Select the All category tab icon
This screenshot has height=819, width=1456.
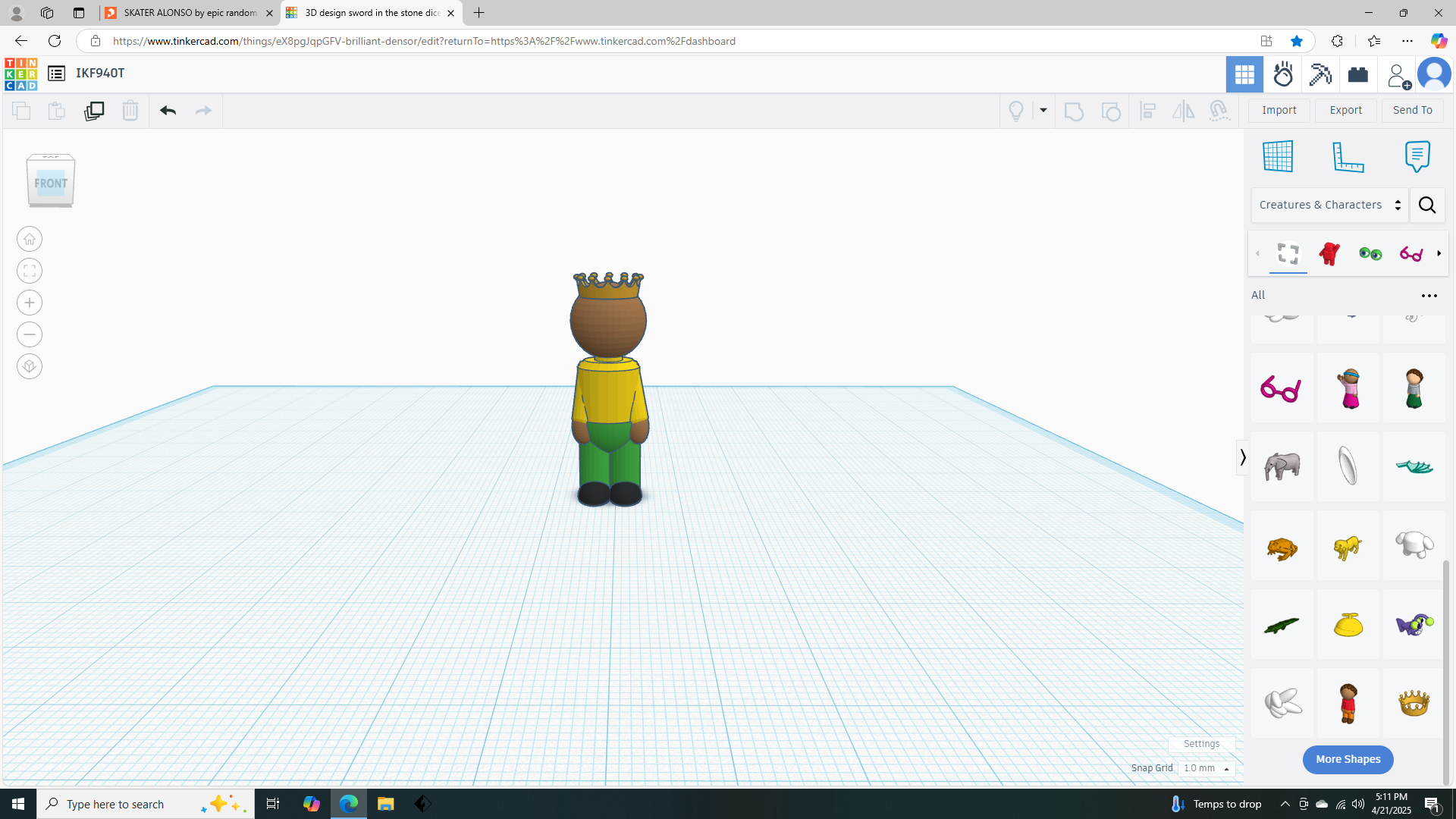coord(1288,254)
